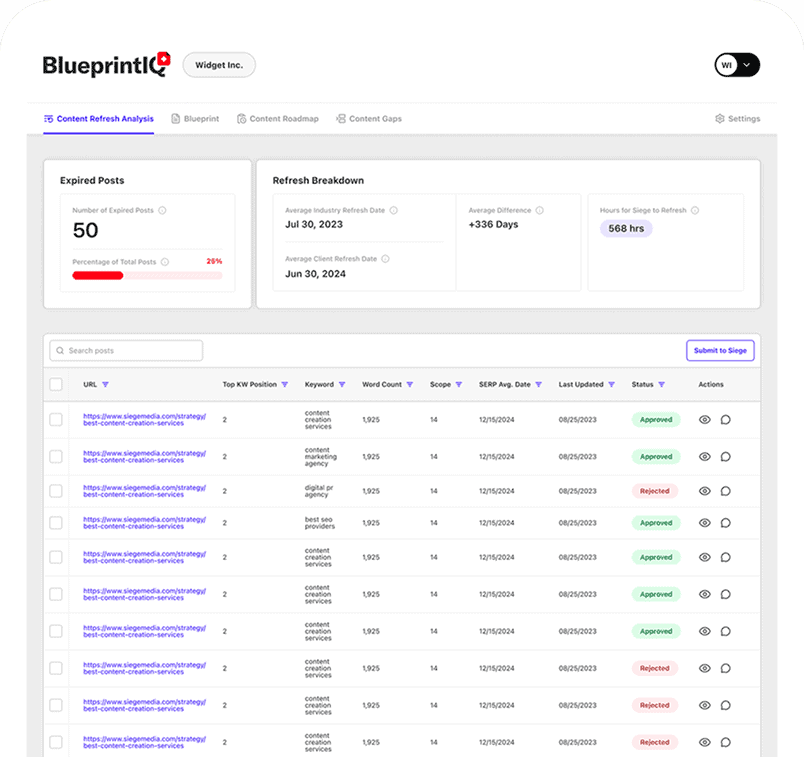804x757 pixels.
Task: Tick the select-all checkbox in table header
Action: coord(56,385)
